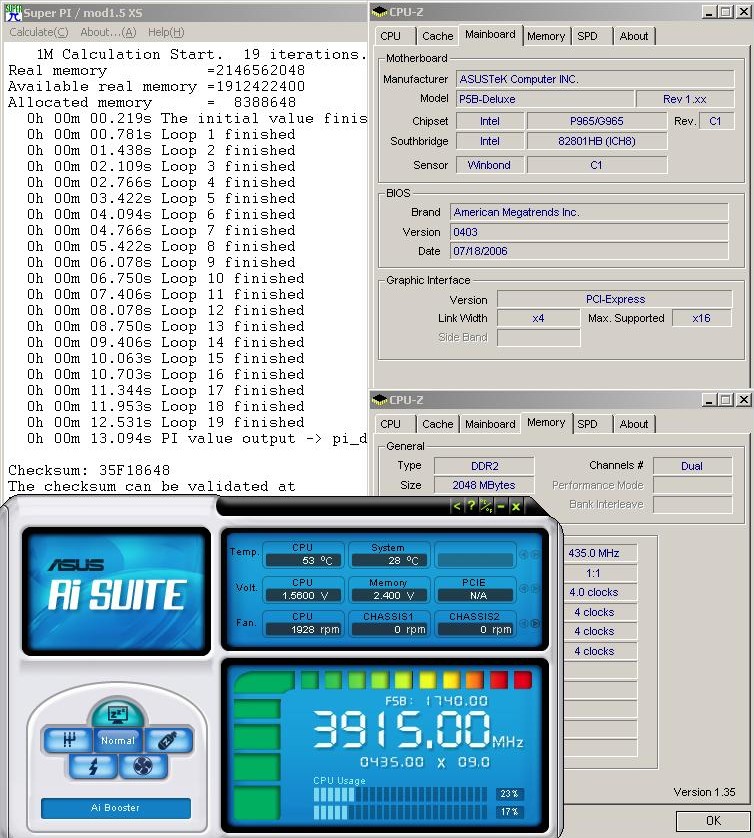This screenshot has width=754, height=838.
Task: Open Q-Fan with the fan icon
Action: pyautogui.click(x=143, y=766)
